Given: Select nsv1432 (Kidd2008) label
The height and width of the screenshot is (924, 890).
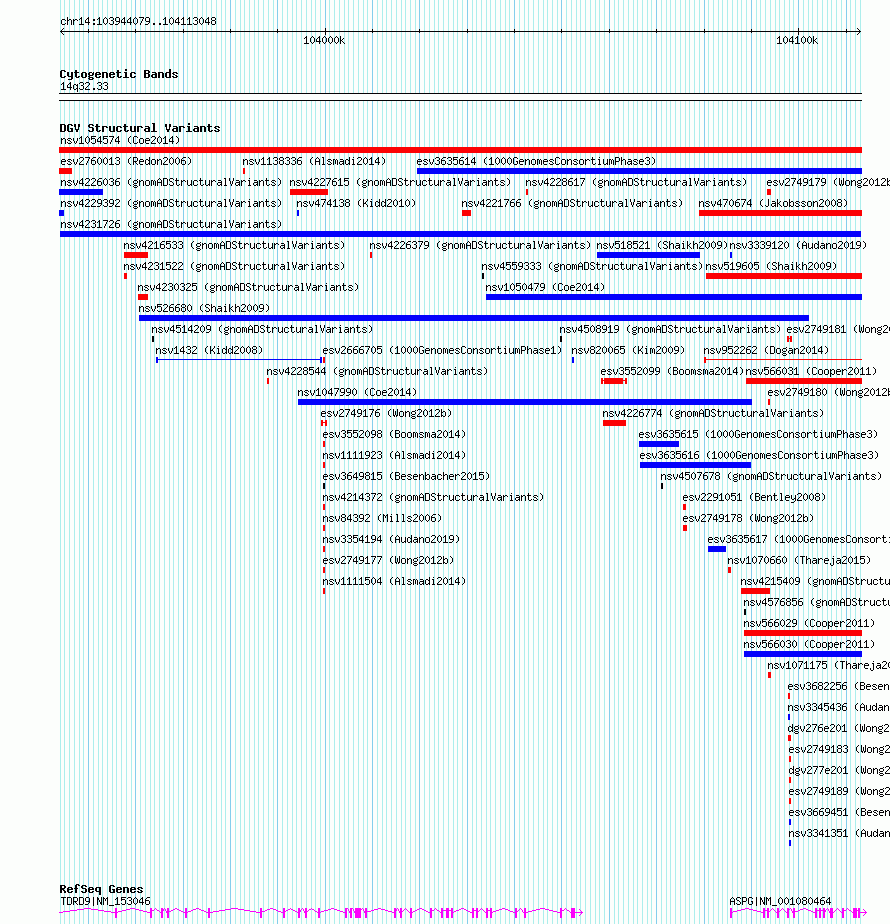Looking at the screenshot, I should click(x=209, y=350).
